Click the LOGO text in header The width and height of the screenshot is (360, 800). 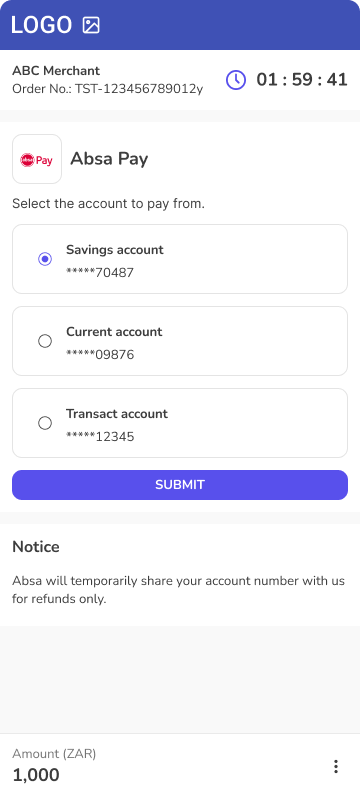[41, 25]
